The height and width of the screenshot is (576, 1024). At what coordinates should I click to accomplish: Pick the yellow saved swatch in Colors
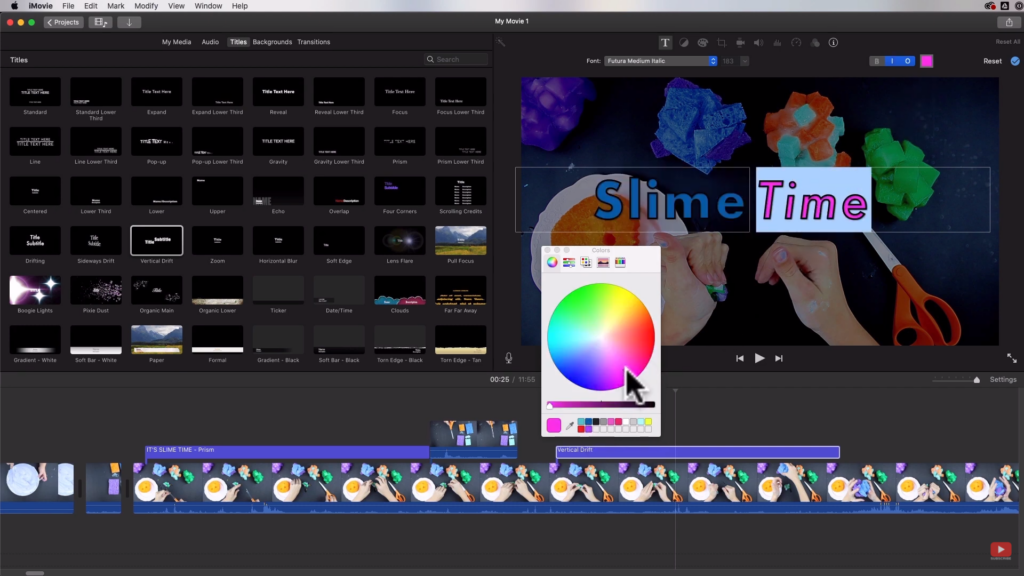pos(648,423)
